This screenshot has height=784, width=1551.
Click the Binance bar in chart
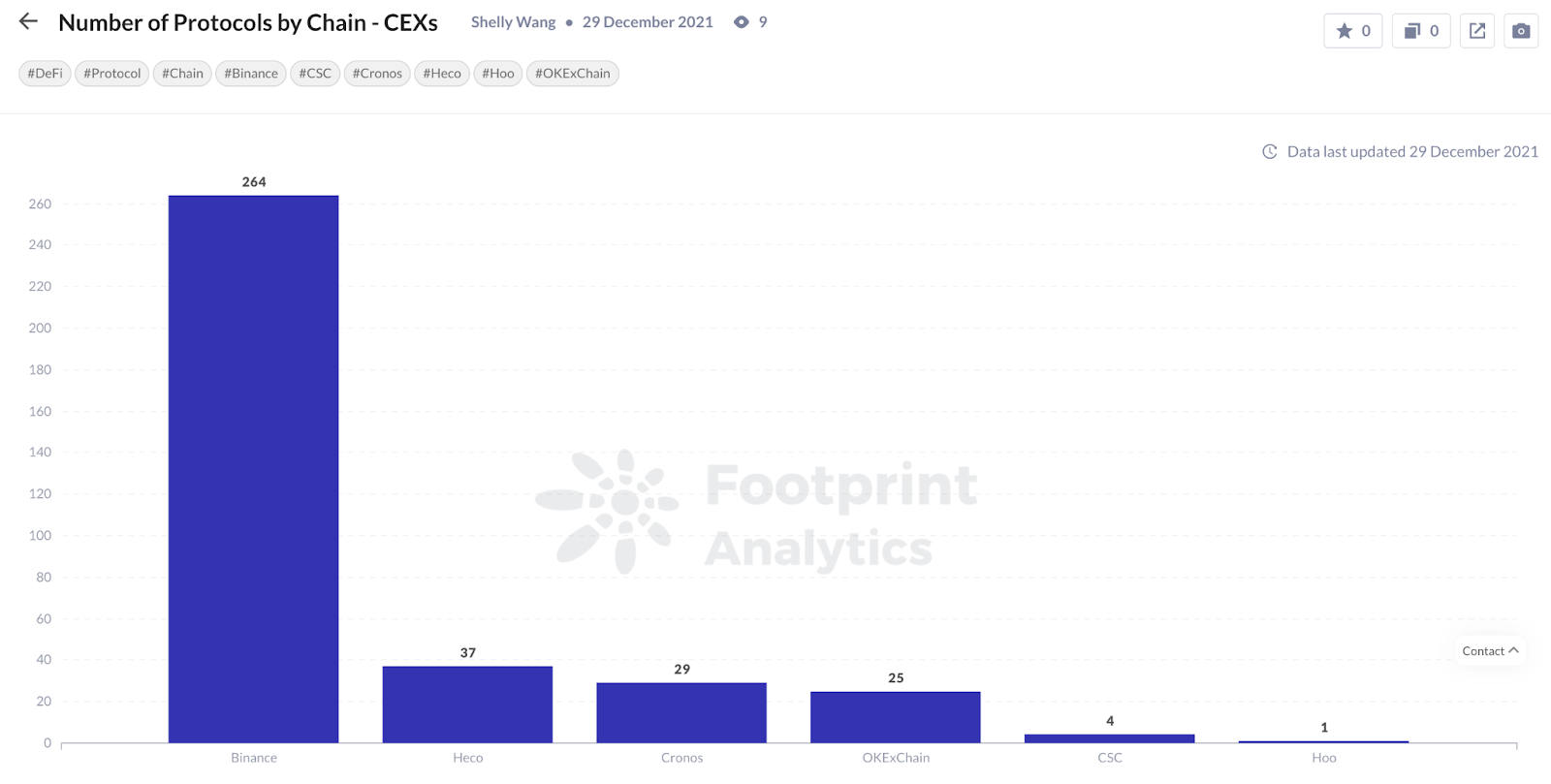(254, 469)
